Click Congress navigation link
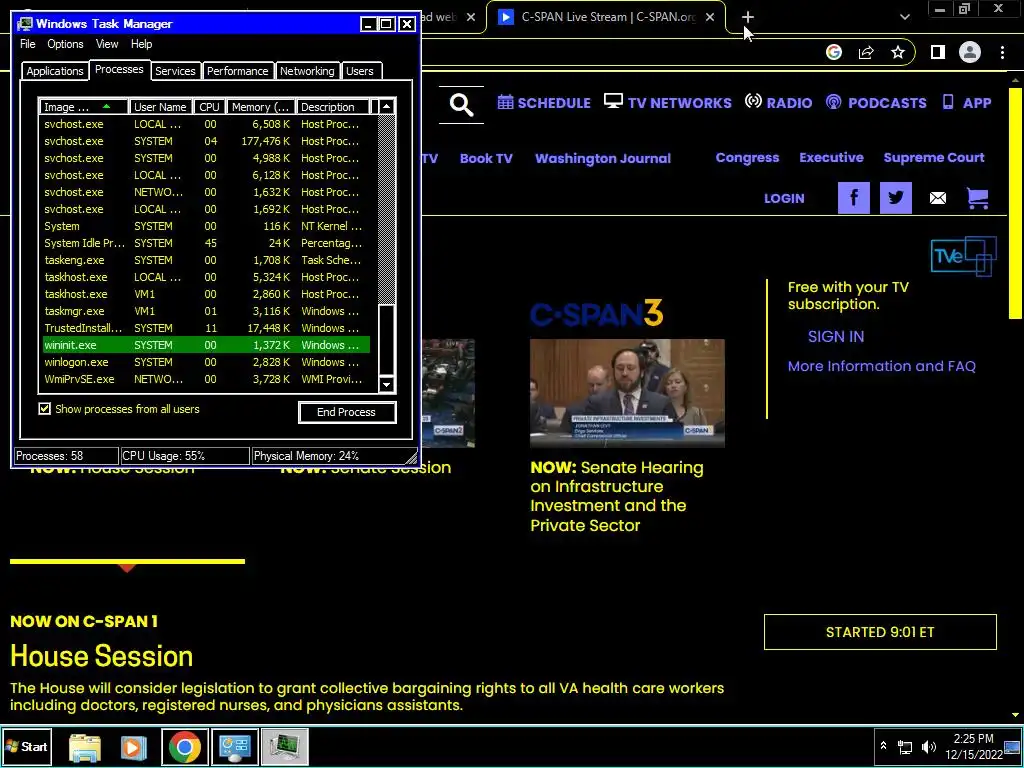 [747, 158]
